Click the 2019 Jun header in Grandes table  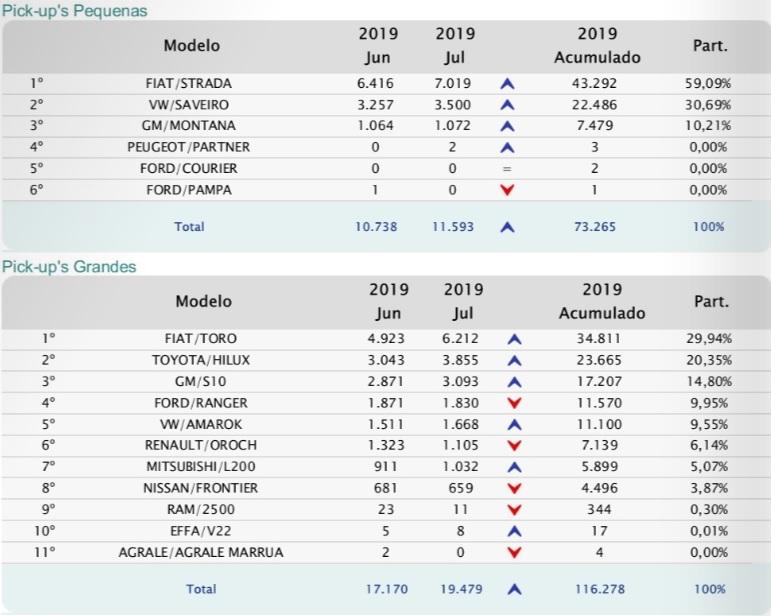coord(389,301)
